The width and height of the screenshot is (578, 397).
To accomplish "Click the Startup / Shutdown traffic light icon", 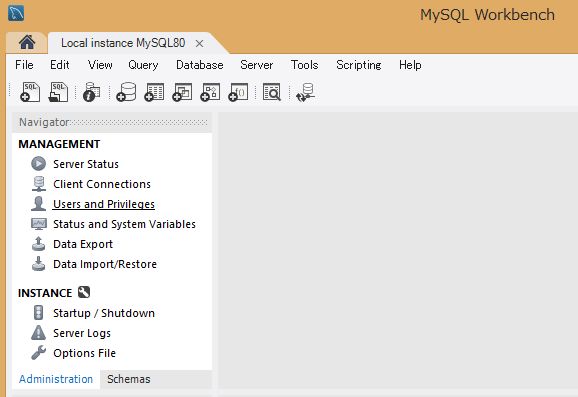I will (38, 313).
